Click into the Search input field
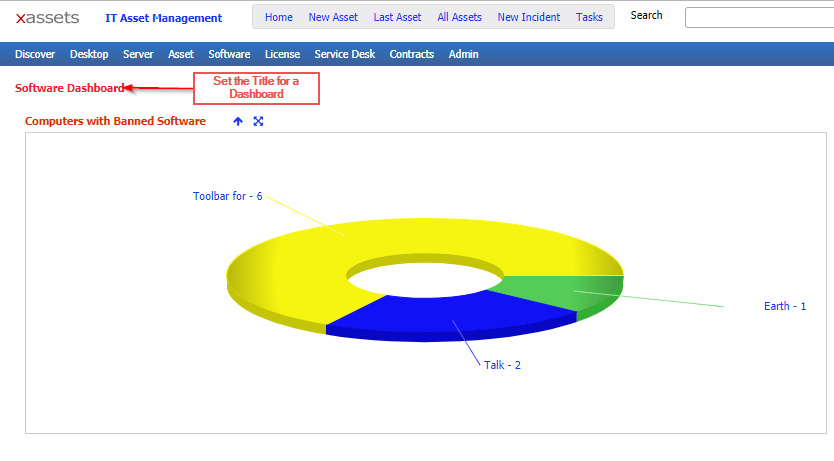Viewport: 834px width, 461px height. click(x=760, y=18)
